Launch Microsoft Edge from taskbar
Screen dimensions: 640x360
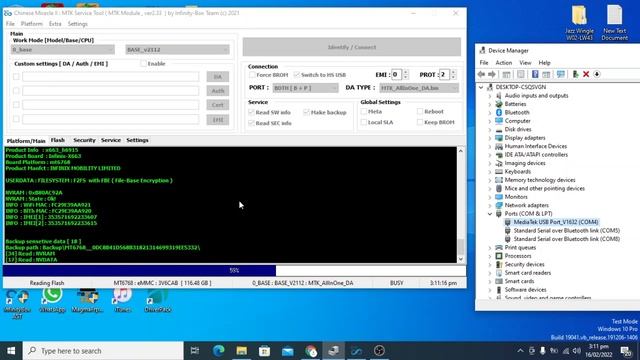[219, 351]
